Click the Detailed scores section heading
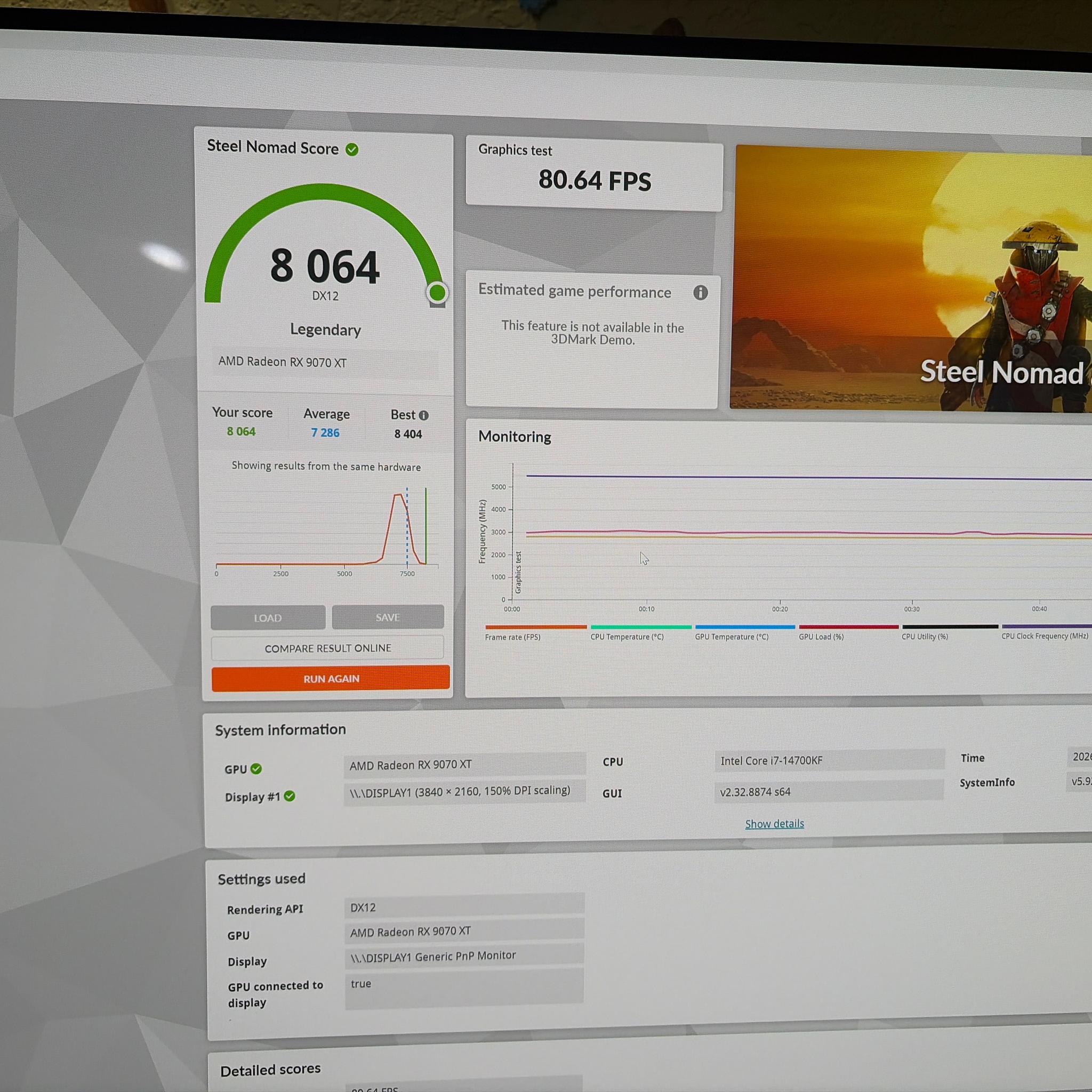1092x1092 pixels. pyautogui.click(x=270, y=1070)
